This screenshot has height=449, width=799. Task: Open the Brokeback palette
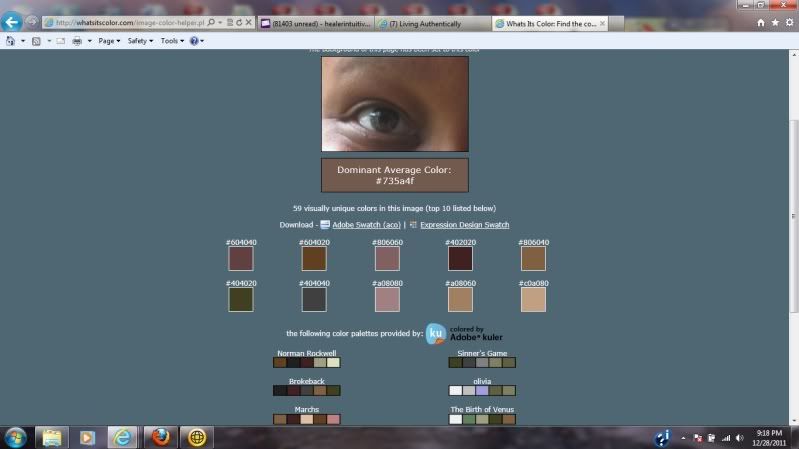click(x=307, y=391)
